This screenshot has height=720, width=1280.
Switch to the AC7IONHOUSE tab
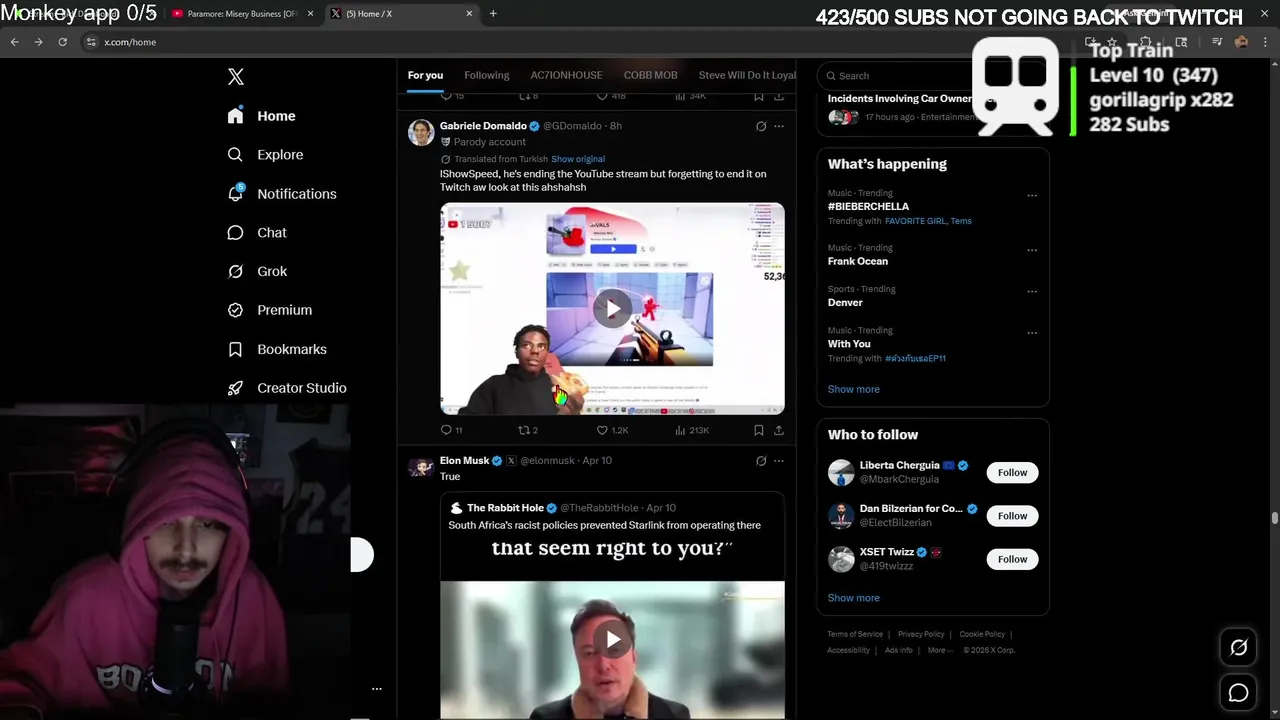(x=566, y=75)
